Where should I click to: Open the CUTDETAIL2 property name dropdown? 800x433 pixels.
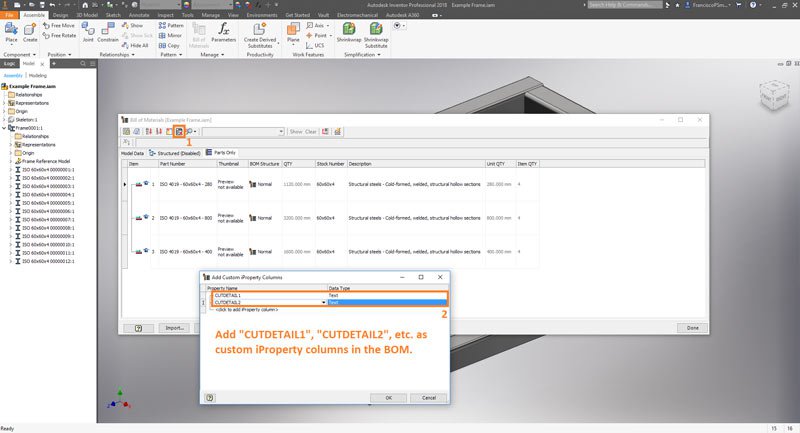(x=323, y=302)
